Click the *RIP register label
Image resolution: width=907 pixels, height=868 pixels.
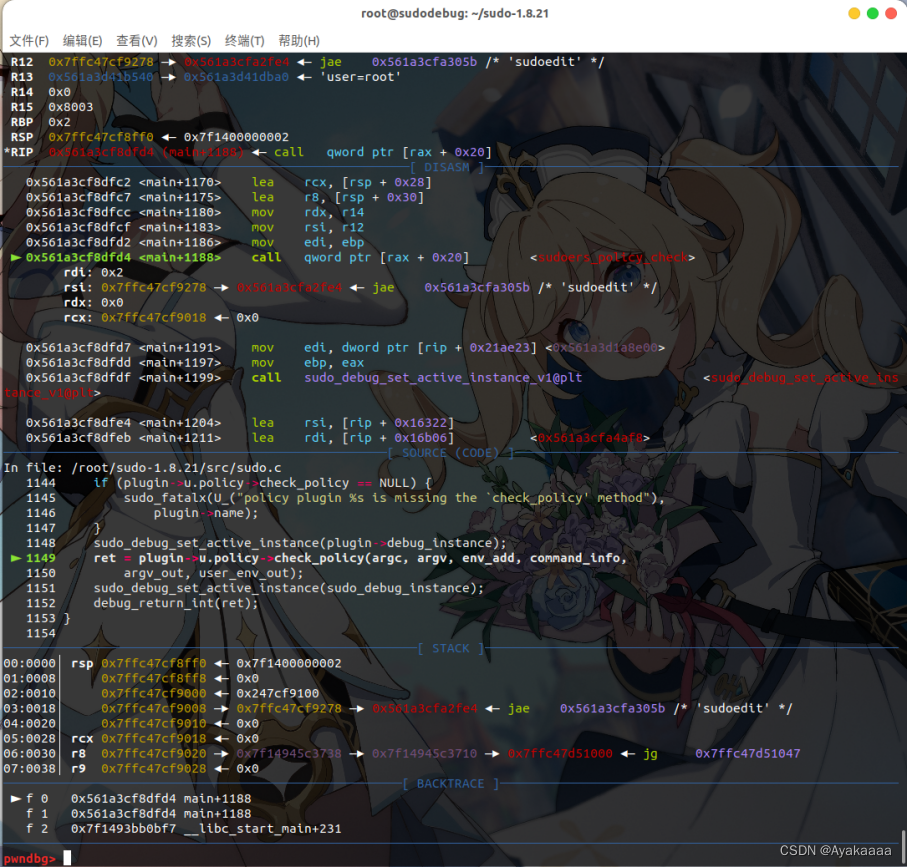[x=19, y=152]
